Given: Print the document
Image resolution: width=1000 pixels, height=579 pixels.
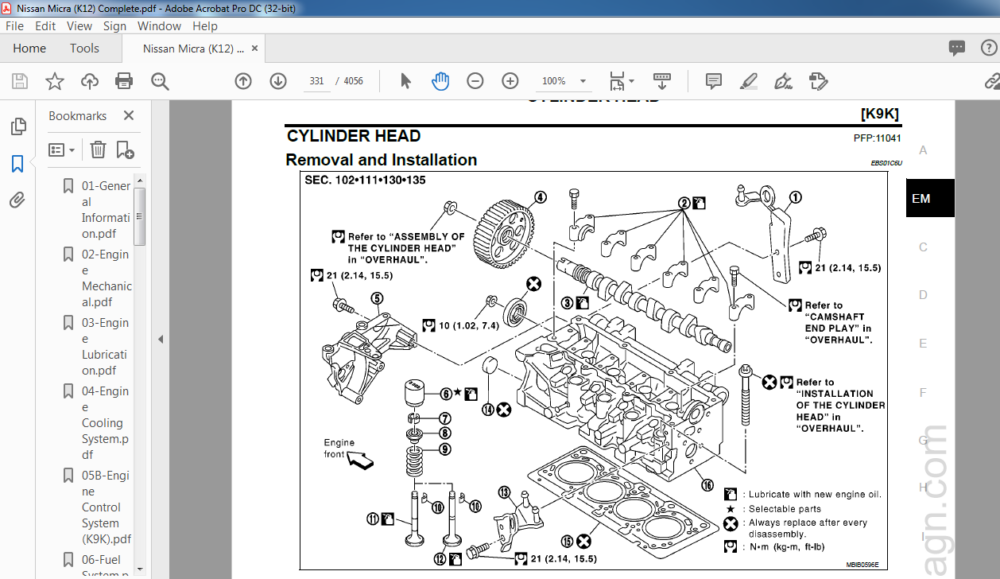Looking at the screenshot, I should coord(124,81).
